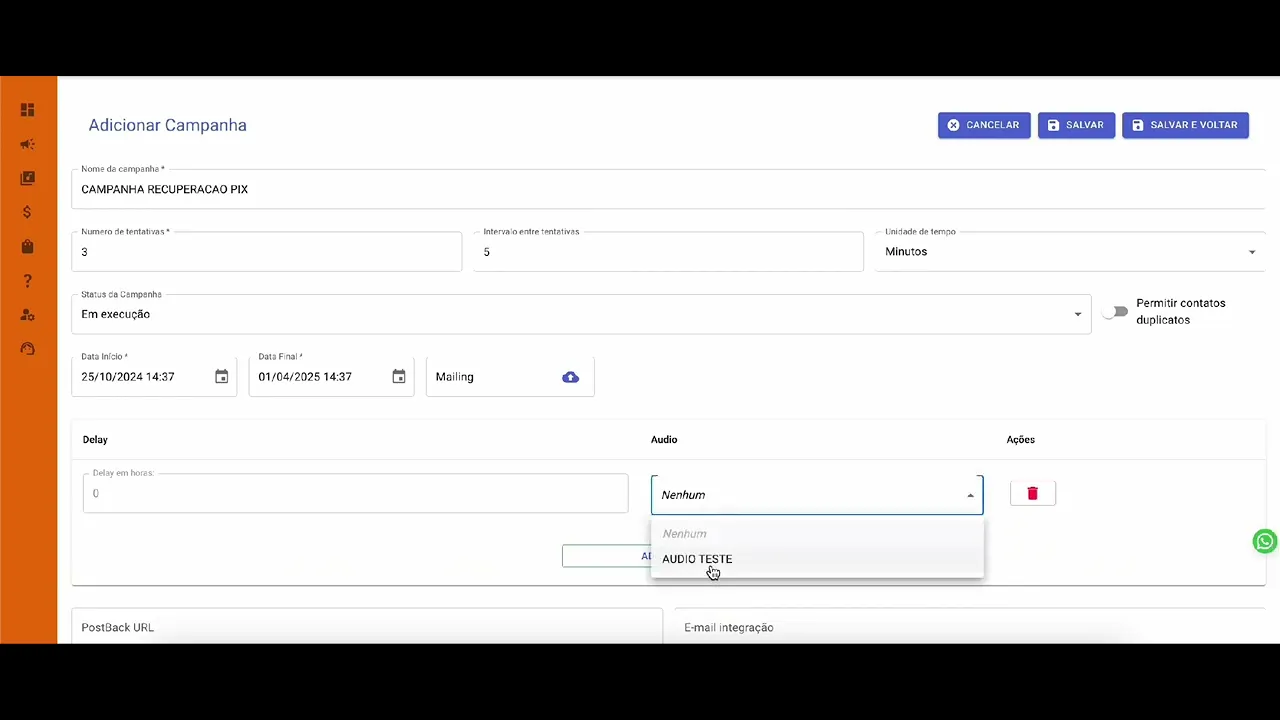The width and height of the screenshot is (1280, 720).
Task: Open the Data Início calendar picker icon
Action: coord(222,377)
